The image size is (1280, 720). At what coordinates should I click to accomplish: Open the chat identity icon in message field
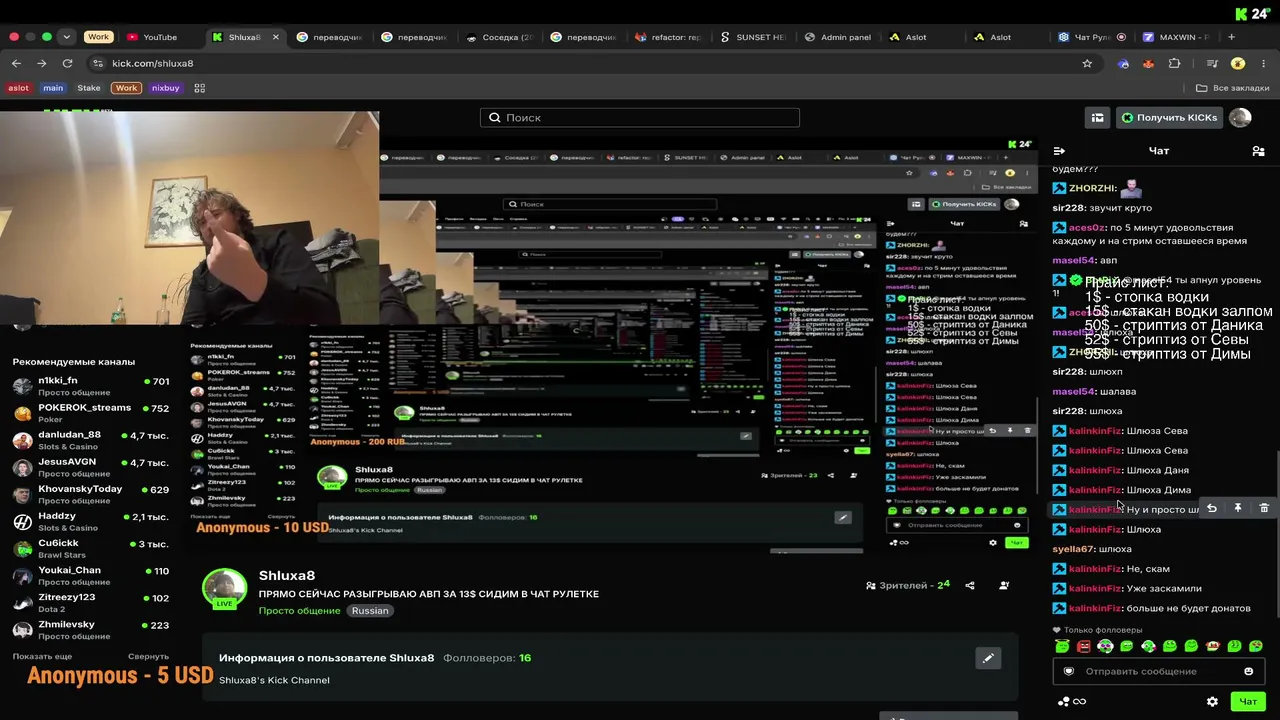pos(1068,671)
